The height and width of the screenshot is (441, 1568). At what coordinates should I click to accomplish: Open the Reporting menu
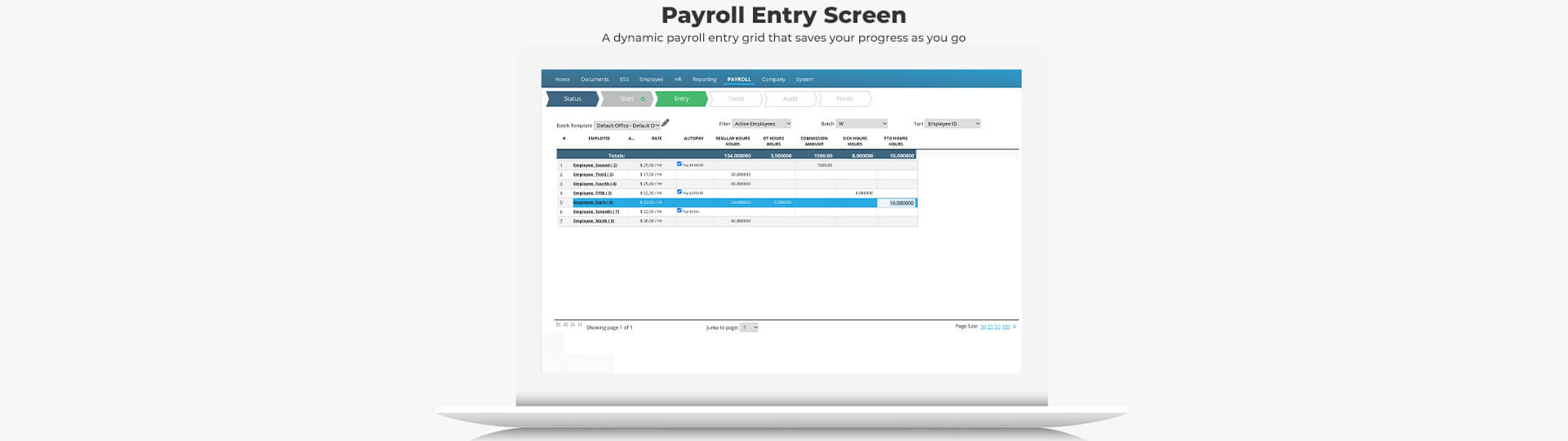click(704, 79)
